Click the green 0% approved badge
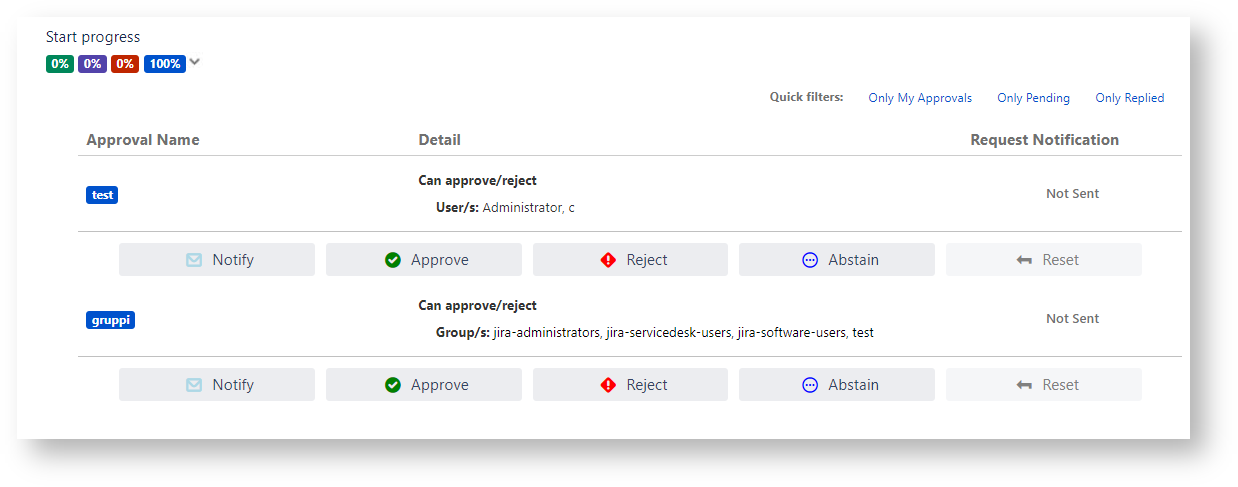1238x487 pixels. click(60, 64)
